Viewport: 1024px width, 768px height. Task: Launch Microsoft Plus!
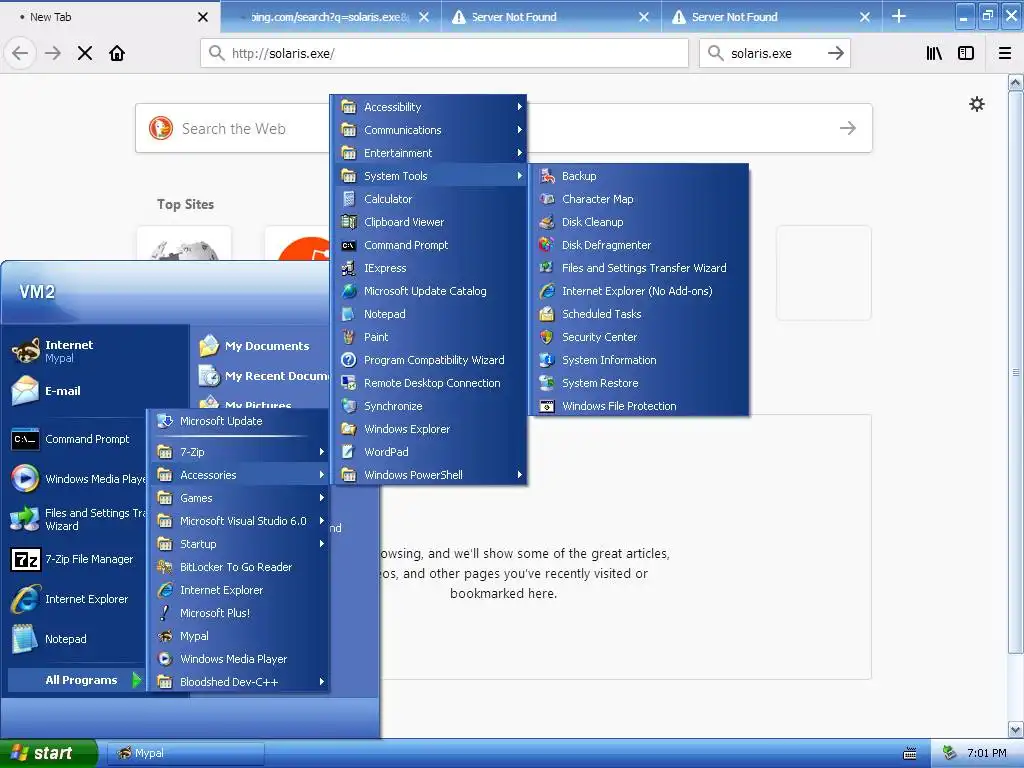[x=239, y=613]
